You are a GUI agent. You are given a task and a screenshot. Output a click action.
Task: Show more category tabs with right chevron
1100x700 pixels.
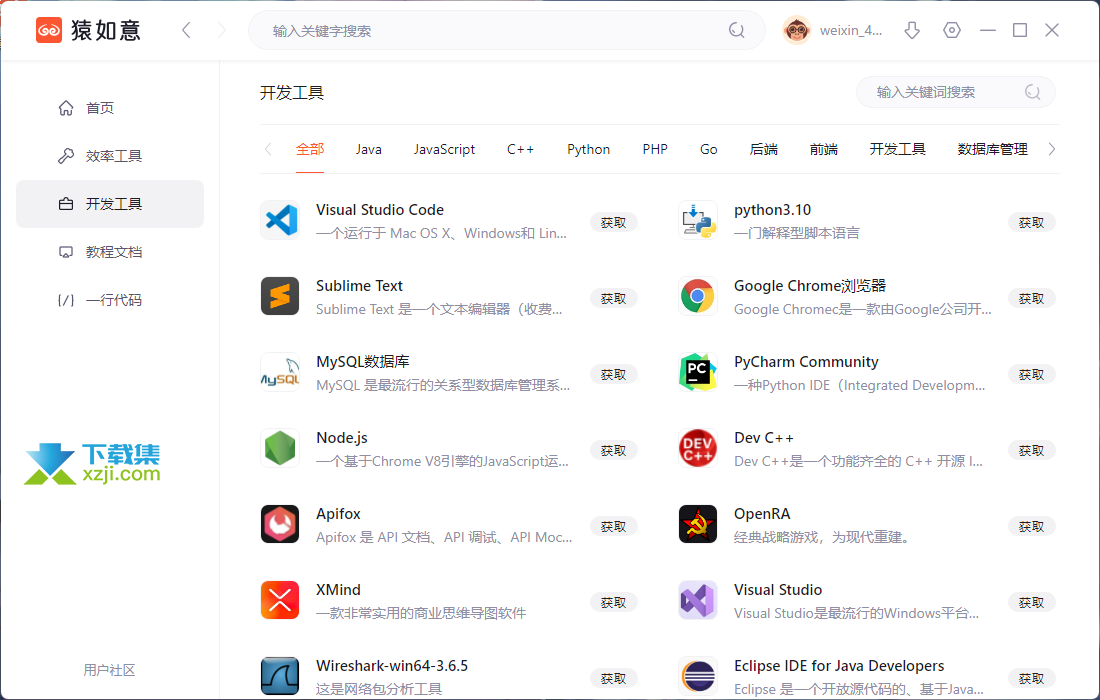(x=1052, y=149)
